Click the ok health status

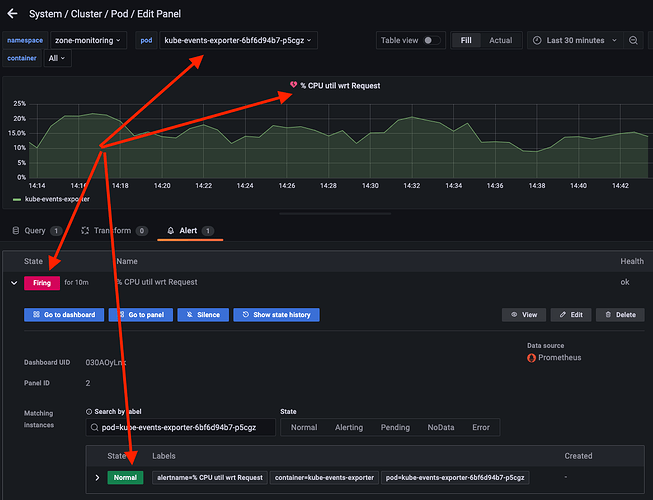625,282
